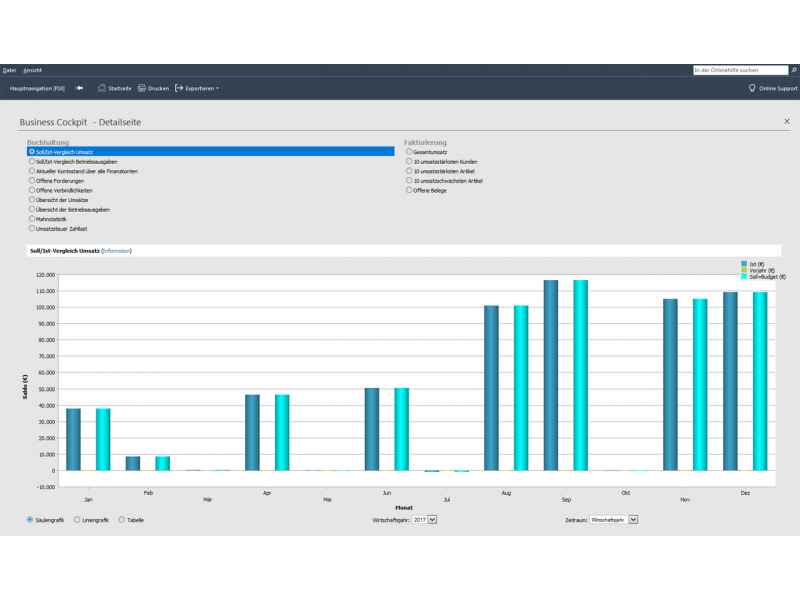800x600 pixels.
Task: Switch chart view to Liniengrafik
Action: point(78,520)
